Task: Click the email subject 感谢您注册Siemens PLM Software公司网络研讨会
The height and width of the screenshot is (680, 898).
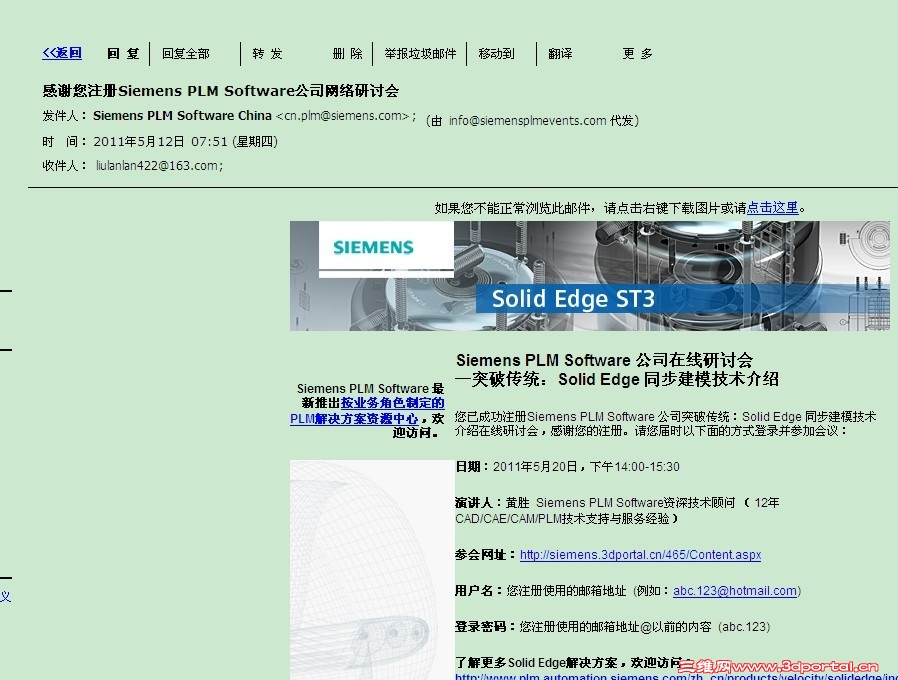Action: 220,91
